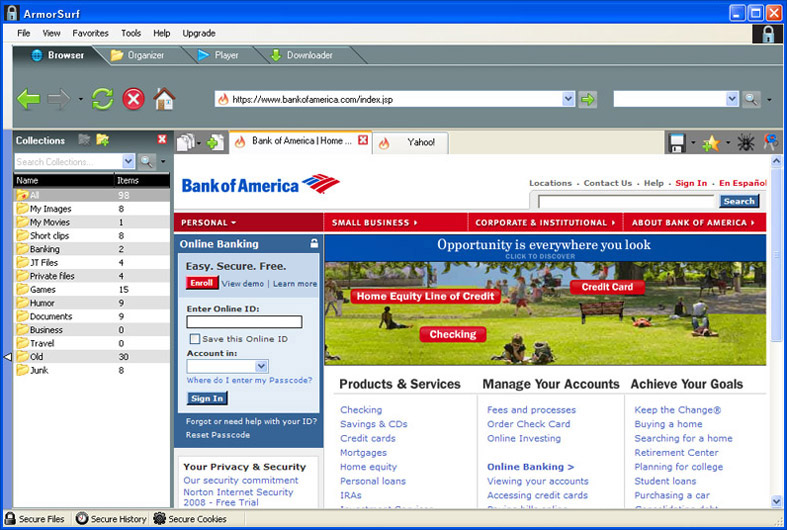Click the page vertical scrollbar up arrow
Viewport: 787px width, 530px height.
[776, 161]
